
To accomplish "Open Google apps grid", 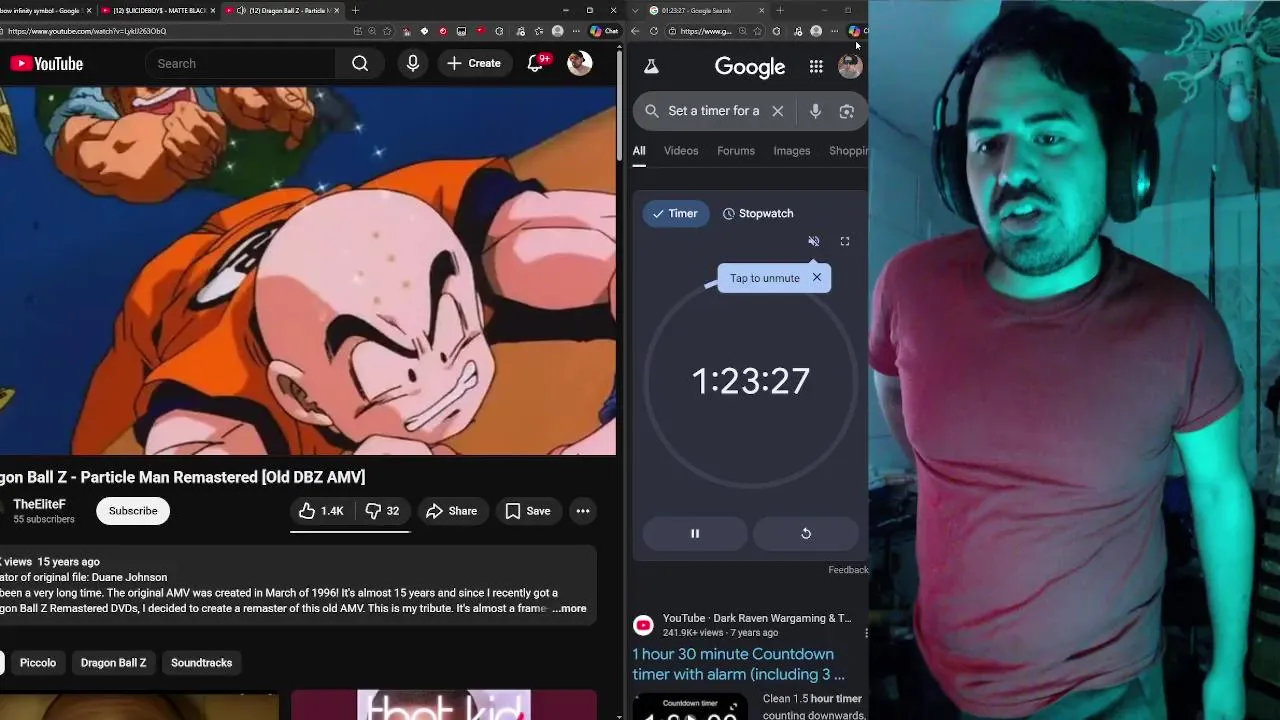I will (816, 67).
